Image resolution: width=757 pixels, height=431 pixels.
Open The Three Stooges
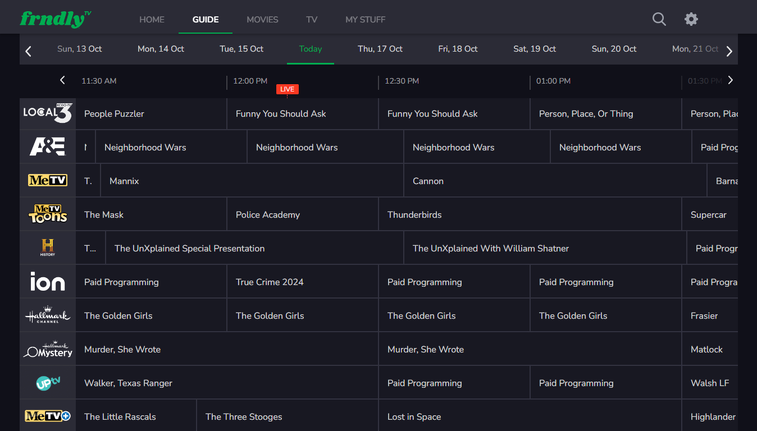click(287, 416)
